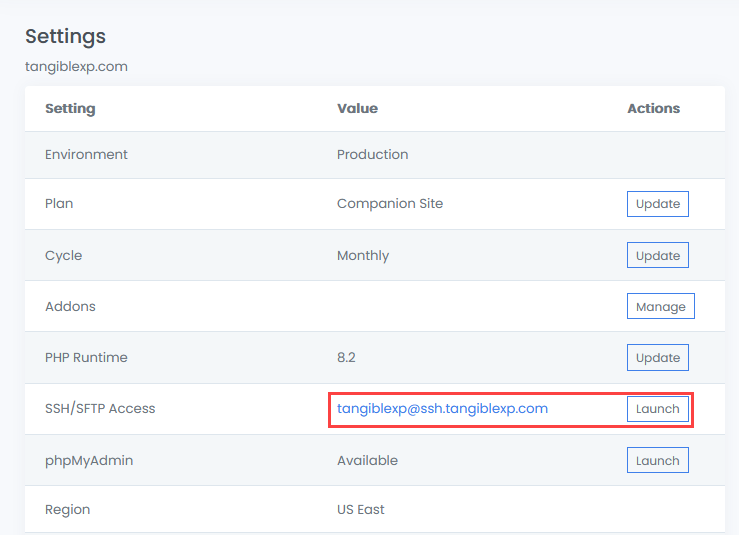
Task: Update the PHP Runtime version
Action: 658,358
